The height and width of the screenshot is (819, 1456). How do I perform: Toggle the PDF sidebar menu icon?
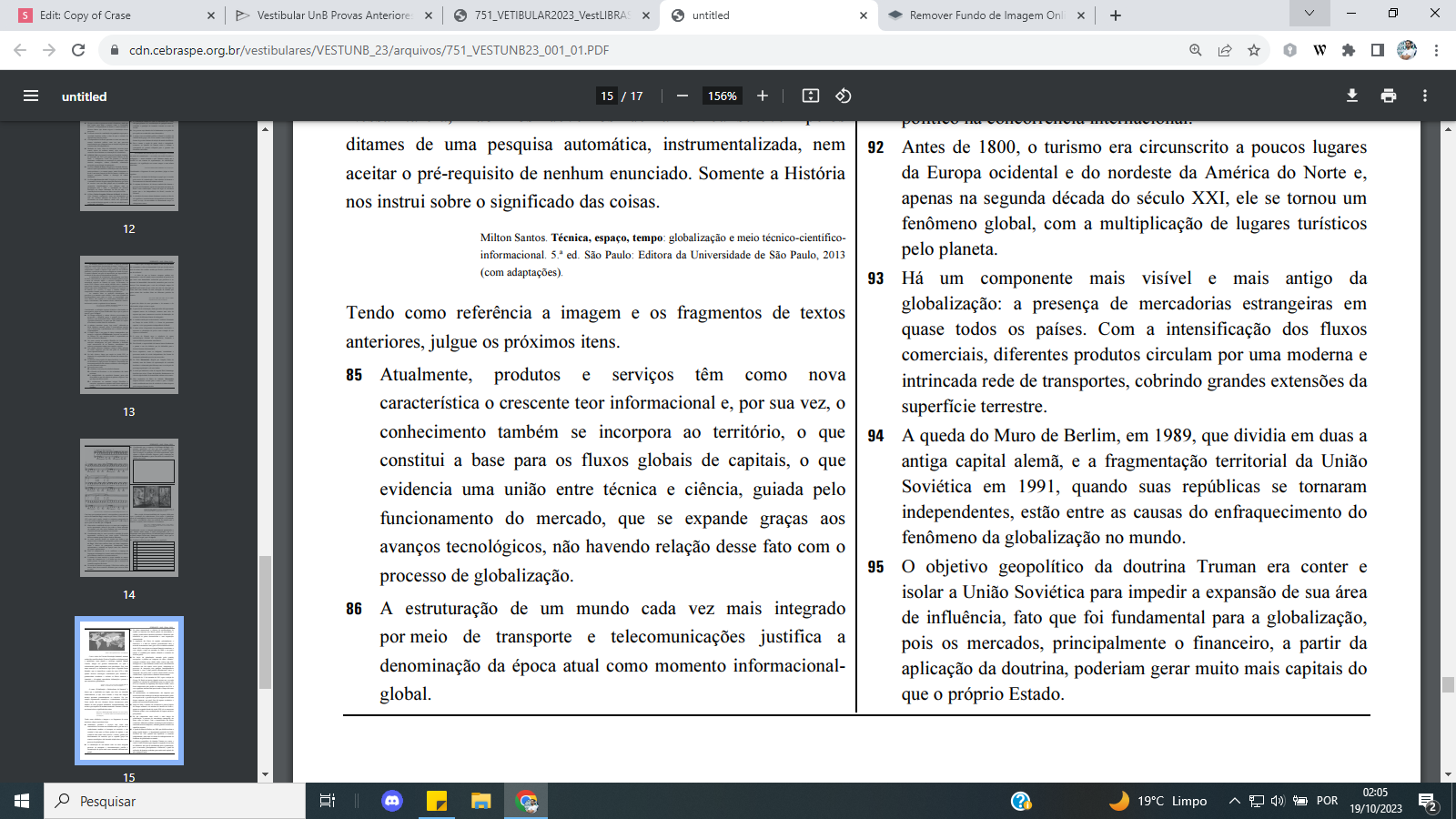[31, 96]
